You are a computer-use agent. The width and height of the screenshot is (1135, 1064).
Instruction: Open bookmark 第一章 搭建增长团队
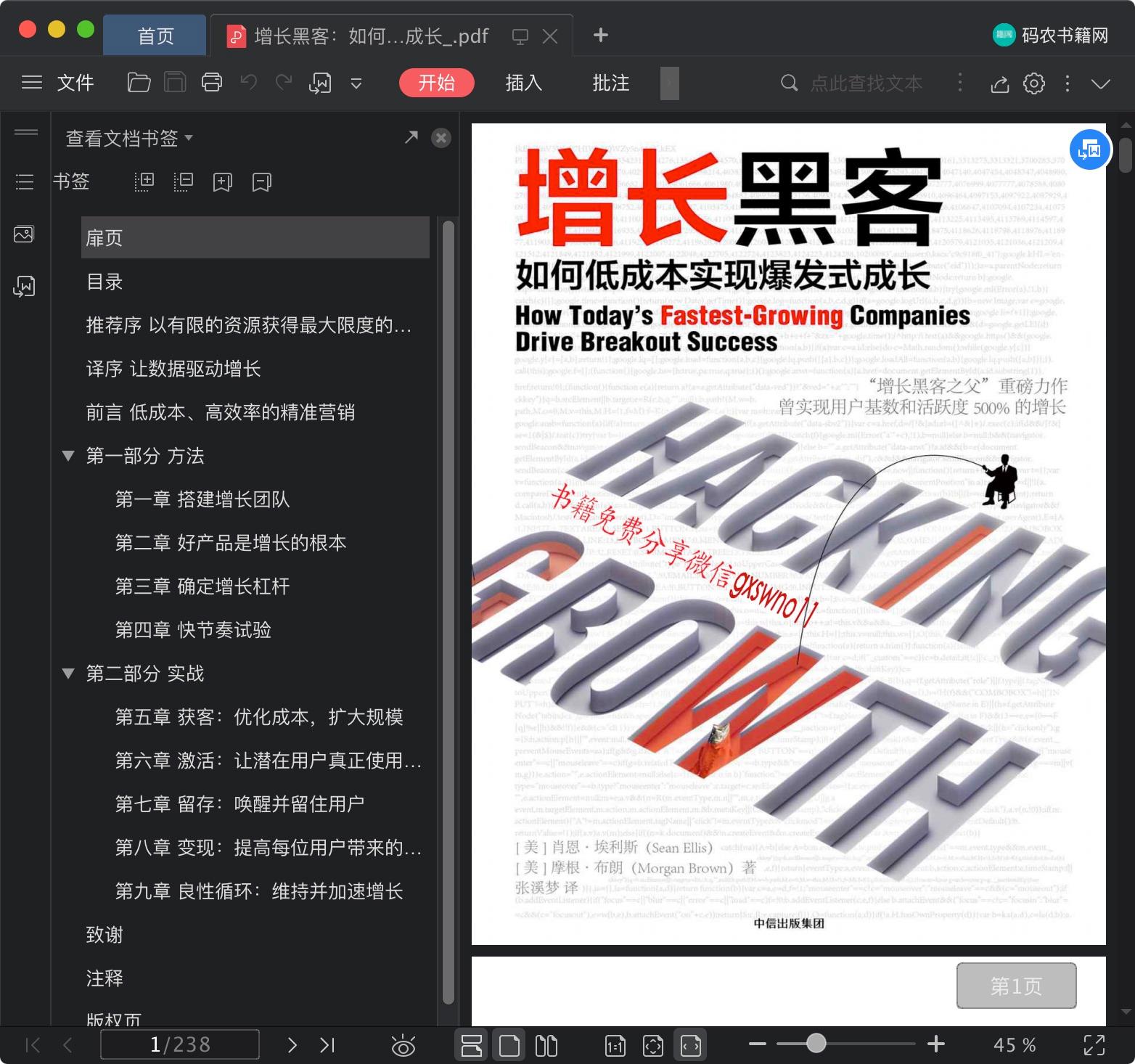202,499
